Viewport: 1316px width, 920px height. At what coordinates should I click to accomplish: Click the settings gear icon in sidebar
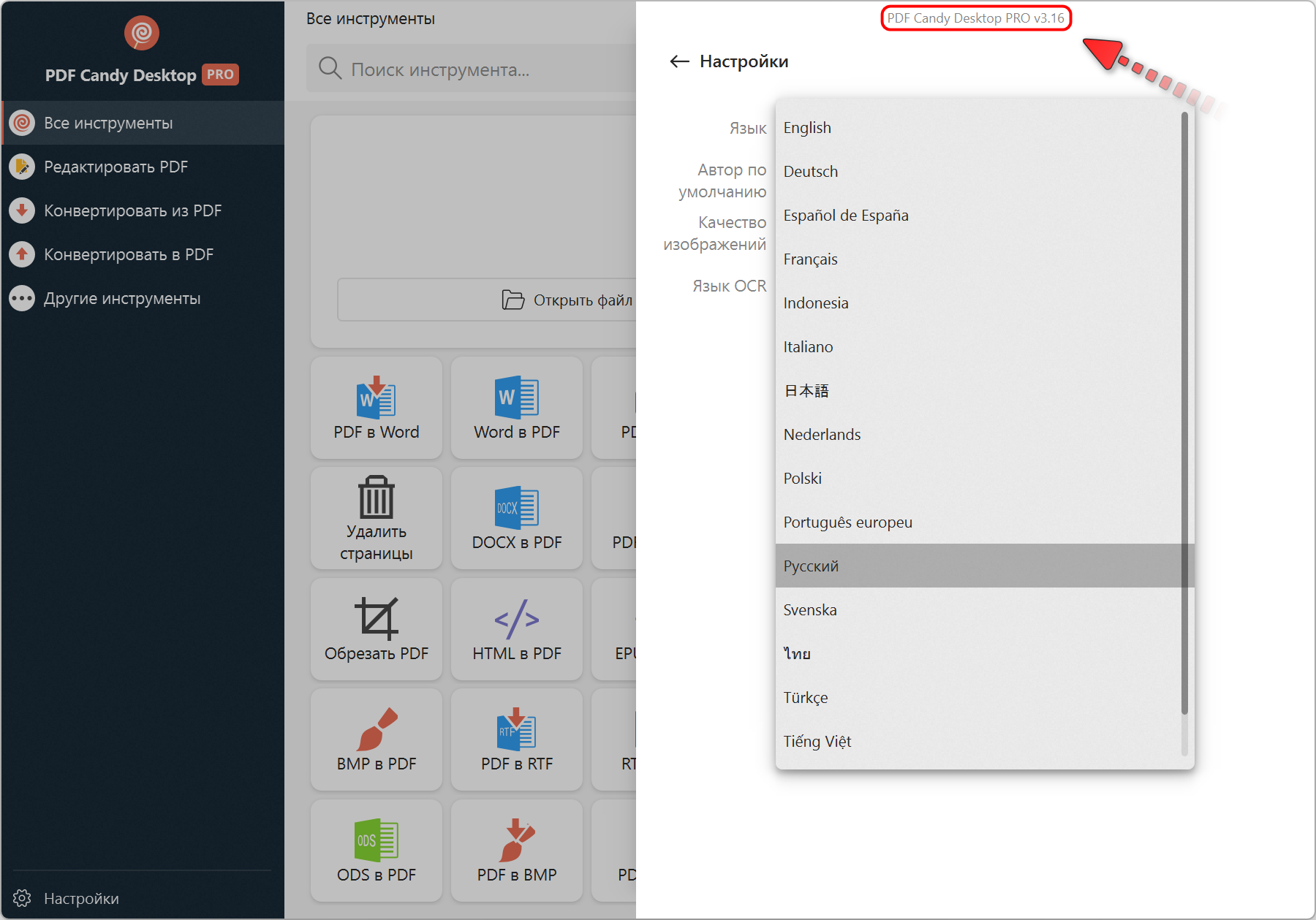pyautogui.click(x=23, y=898)
